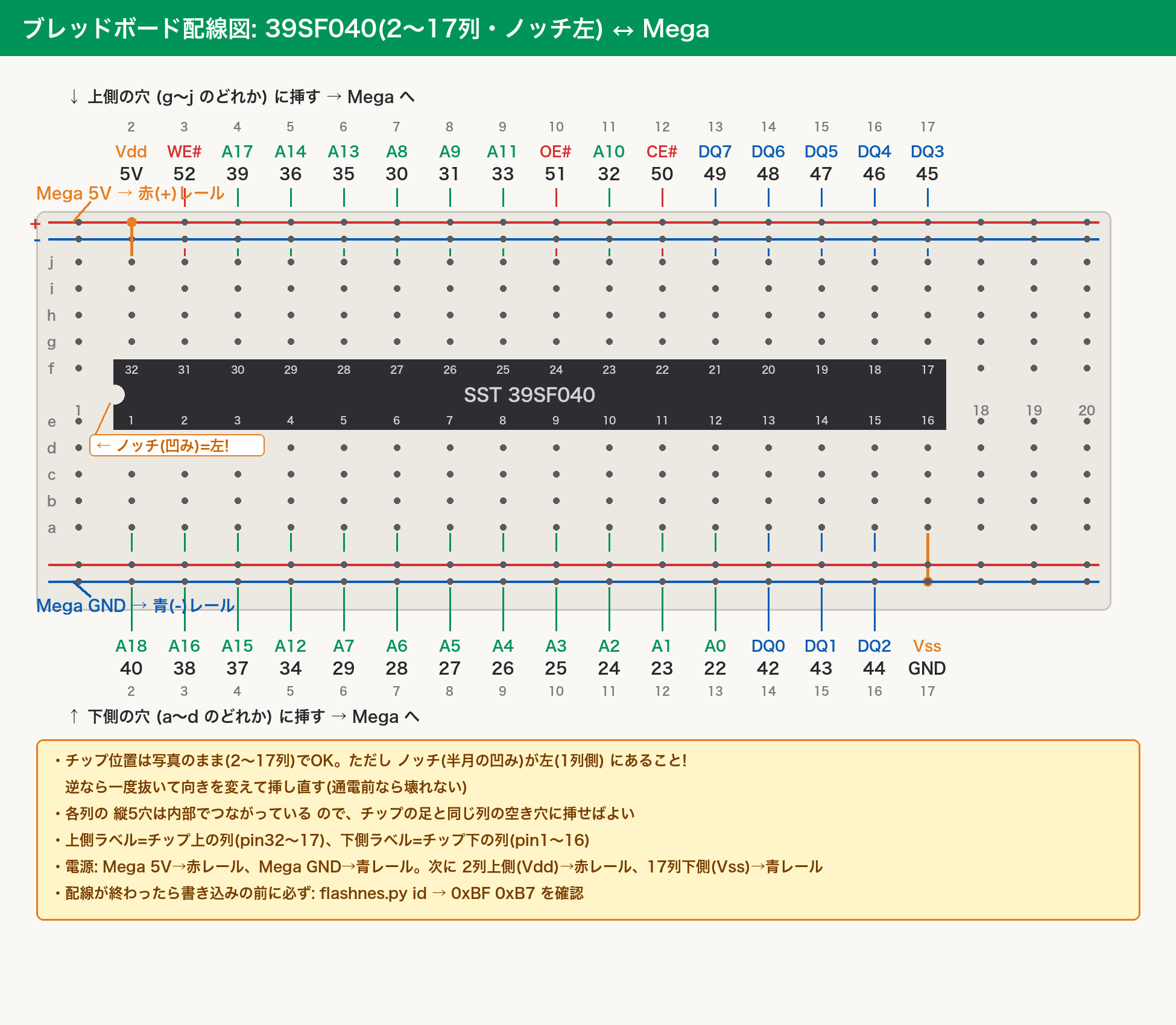Click the note starting '上側ラベル=チップ上の列'

tap(322, 840)
